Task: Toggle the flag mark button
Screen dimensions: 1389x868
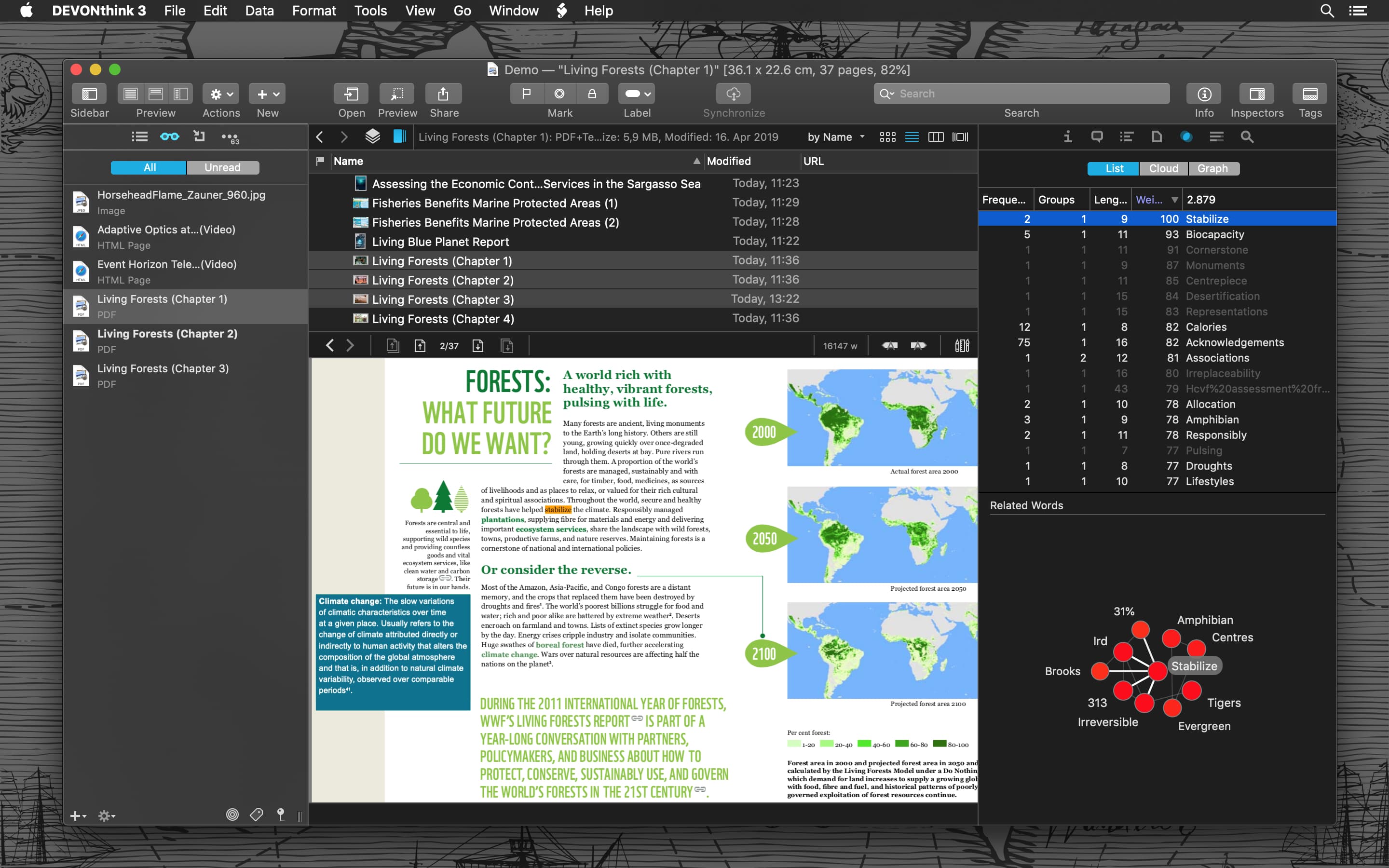Action: tap(526, 94)
